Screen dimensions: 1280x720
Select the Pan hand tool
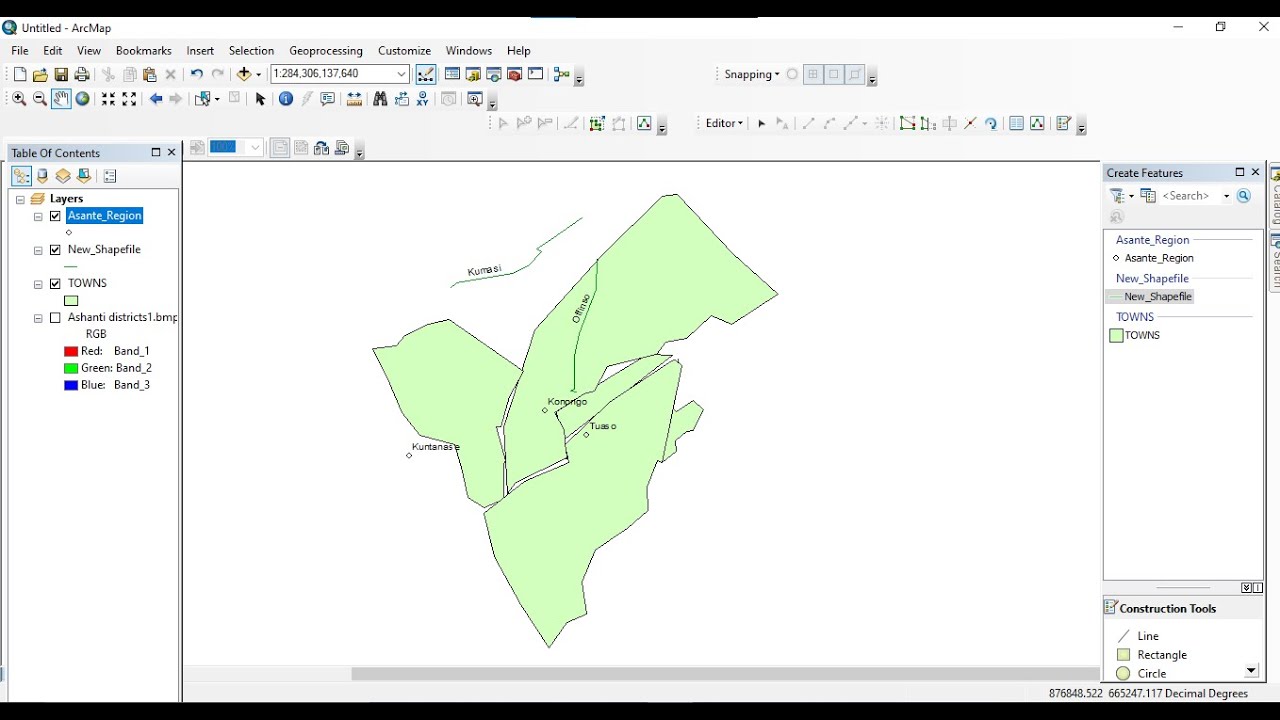(x=61, y=98)
